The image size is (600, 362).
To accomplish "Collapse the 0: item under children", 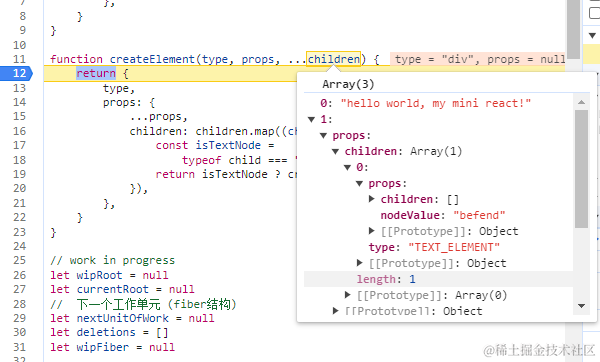I will [x=347, y=168].
